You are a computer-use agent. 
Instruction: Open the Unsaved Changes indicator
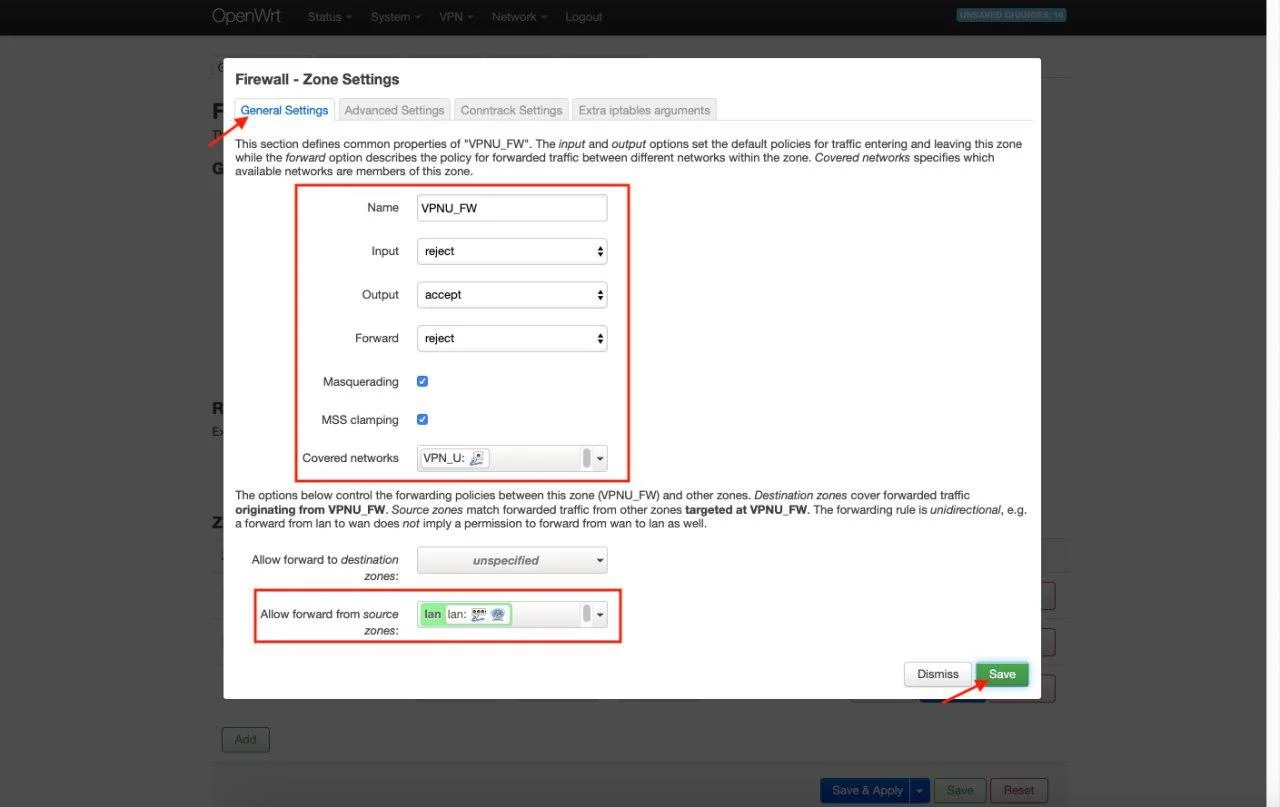click(x=1011, y=16)
